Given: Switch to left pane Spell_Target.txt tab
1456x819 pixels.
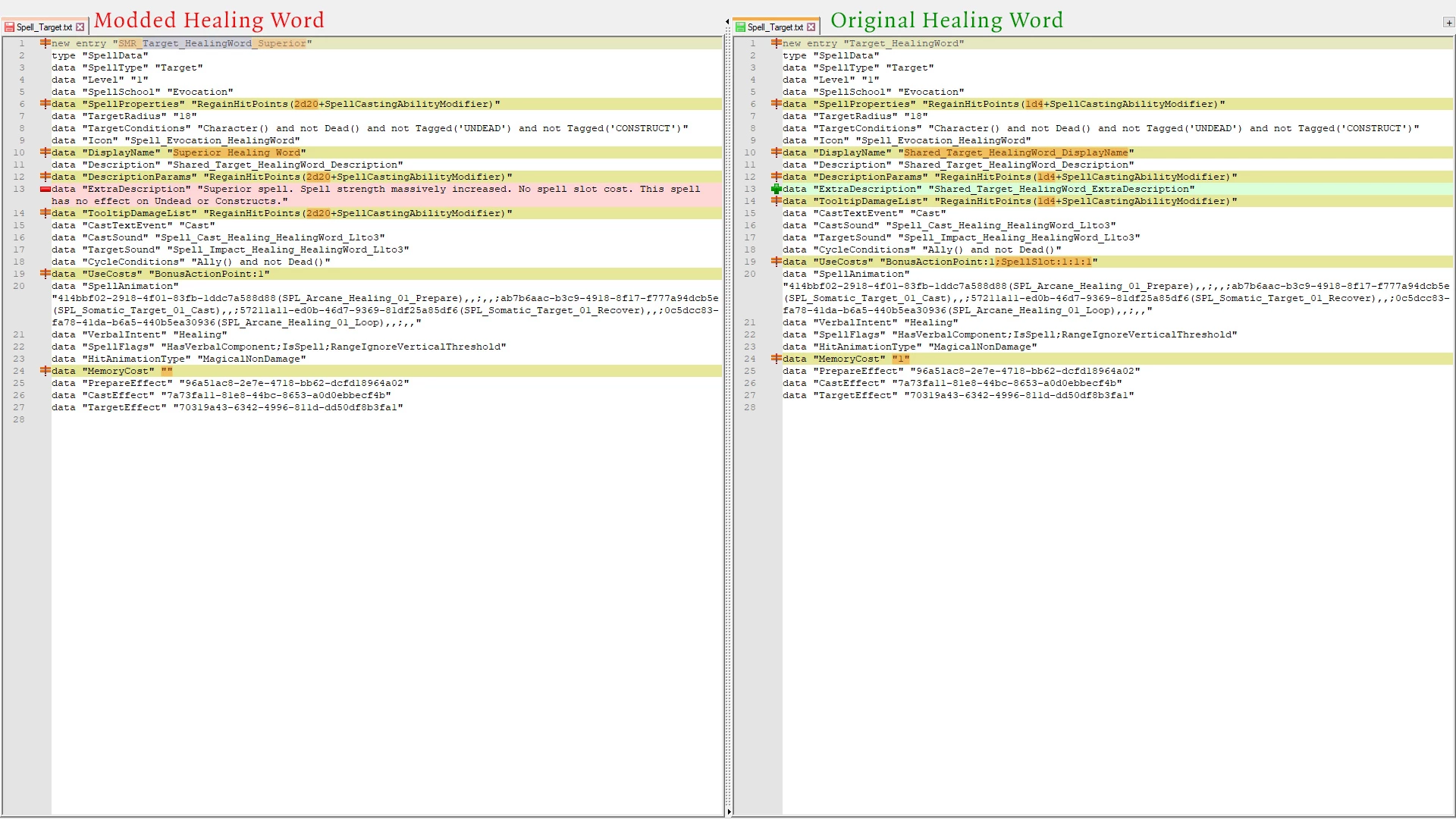Looking at the screenshot, I should pyautogui.click(x=44, y=27).
